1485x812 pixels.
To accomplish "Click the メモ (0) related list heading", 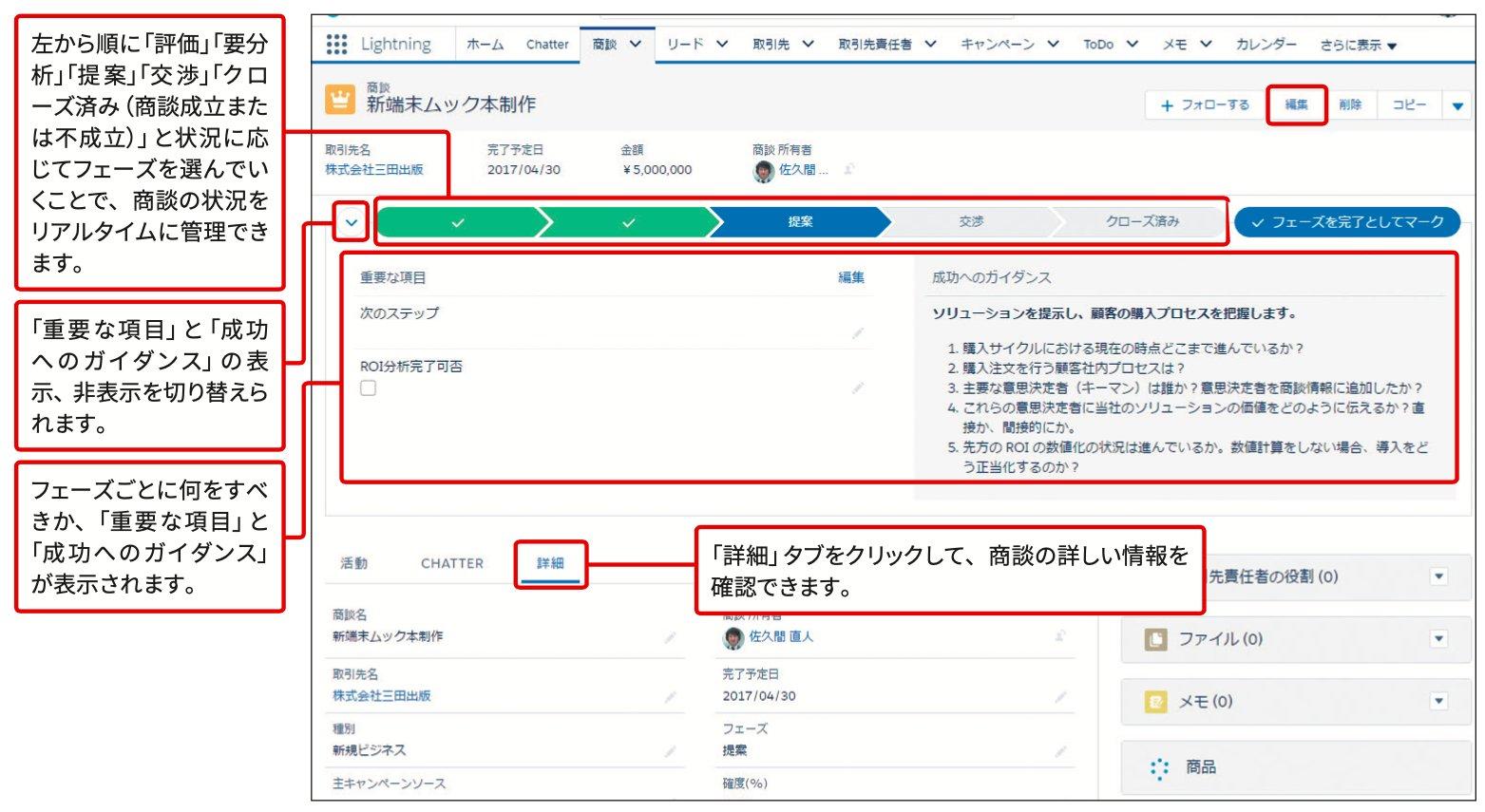I will pos(1206,702).
